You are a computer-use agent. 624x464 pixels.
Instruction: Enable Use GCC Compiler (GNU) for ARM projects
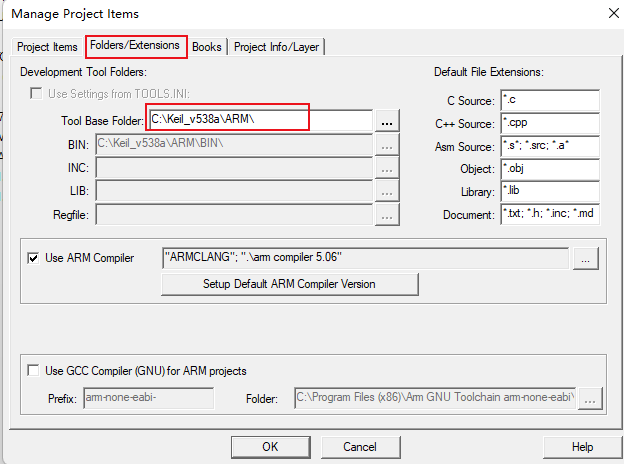point(34,371)
